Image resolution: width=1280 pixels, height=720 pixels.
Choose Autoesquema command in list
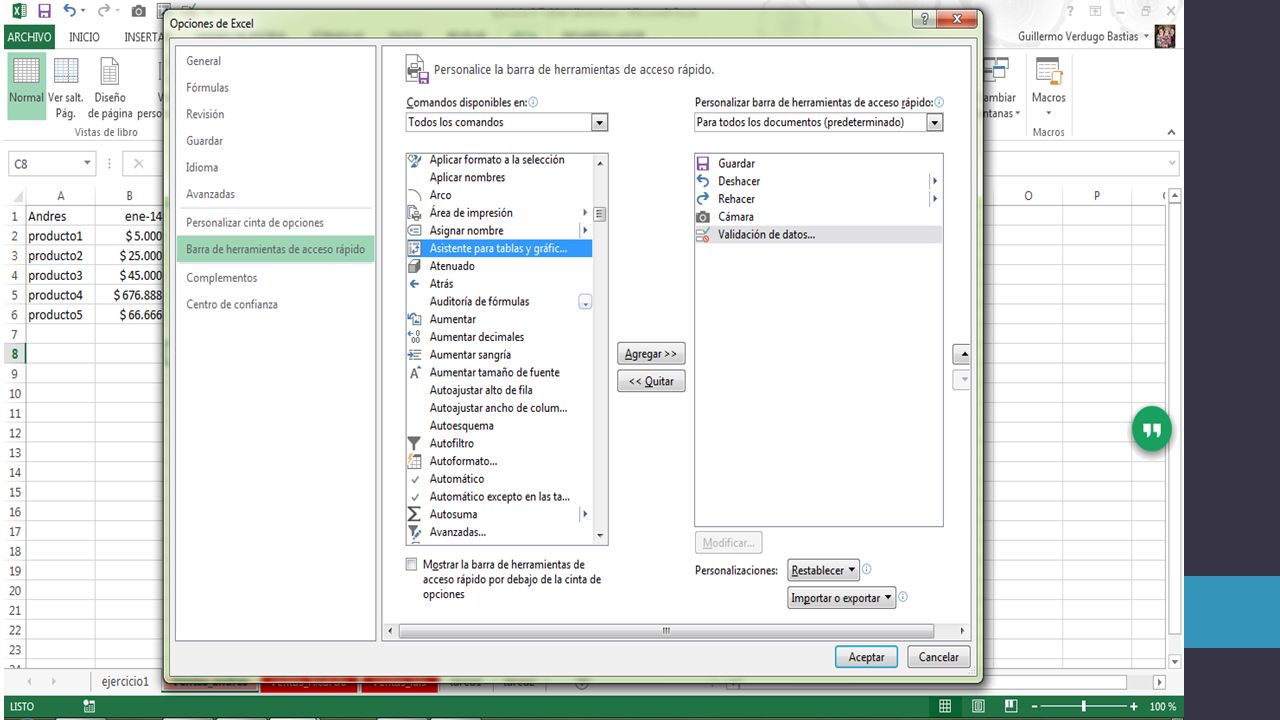(499, 426)
